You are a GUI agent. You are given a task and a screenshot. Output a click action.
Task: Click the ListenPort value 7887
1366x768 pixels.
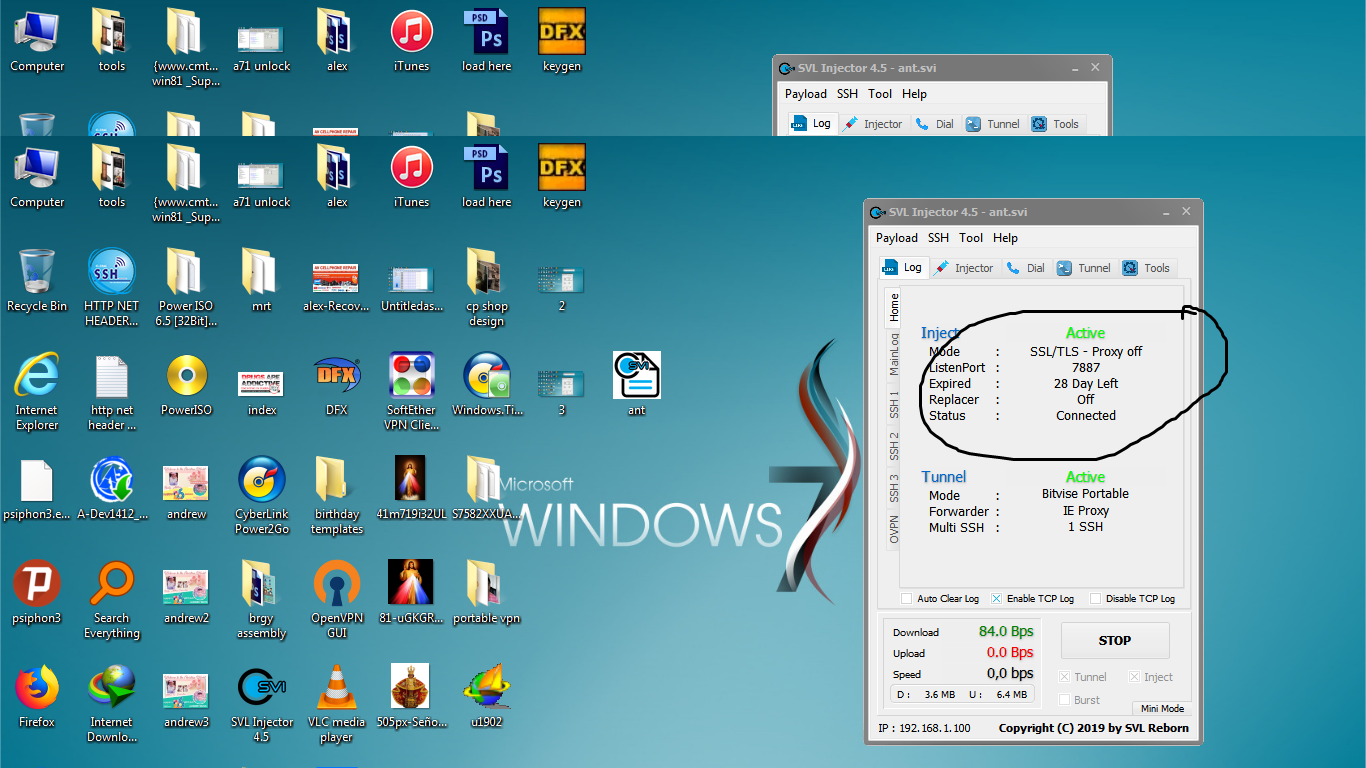pos(1086,367)
